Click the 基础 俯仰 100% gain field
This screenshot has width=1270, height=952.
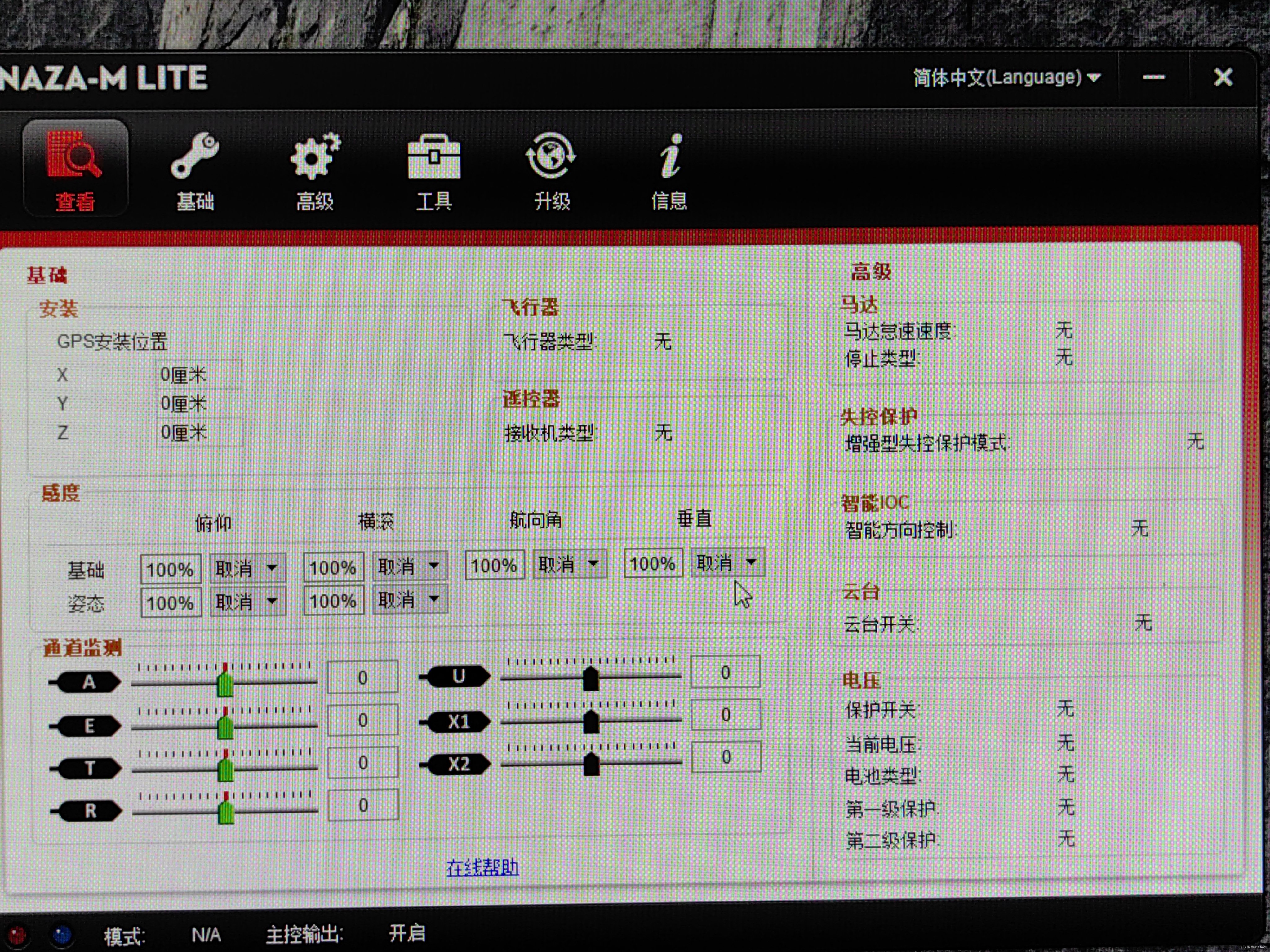tap(171, 570)
